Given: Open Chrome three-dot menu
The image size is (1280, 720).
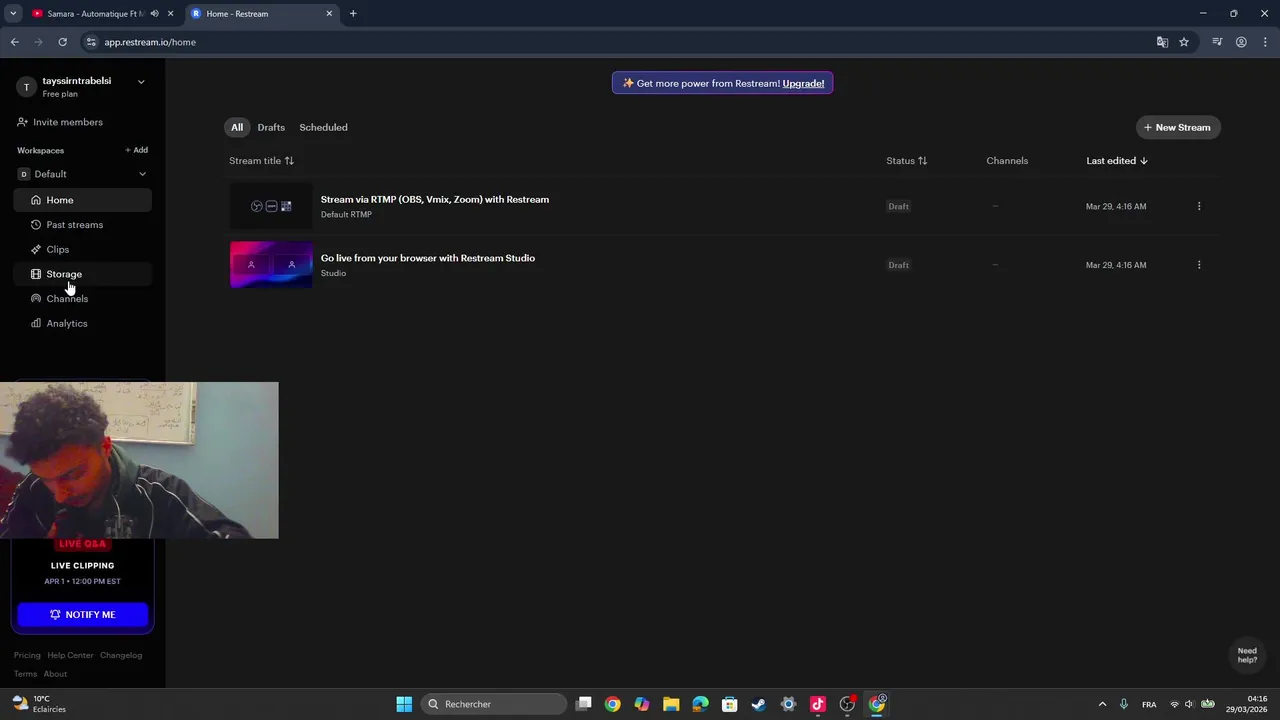Looking at the screenshot, I should coord(1265,42).
